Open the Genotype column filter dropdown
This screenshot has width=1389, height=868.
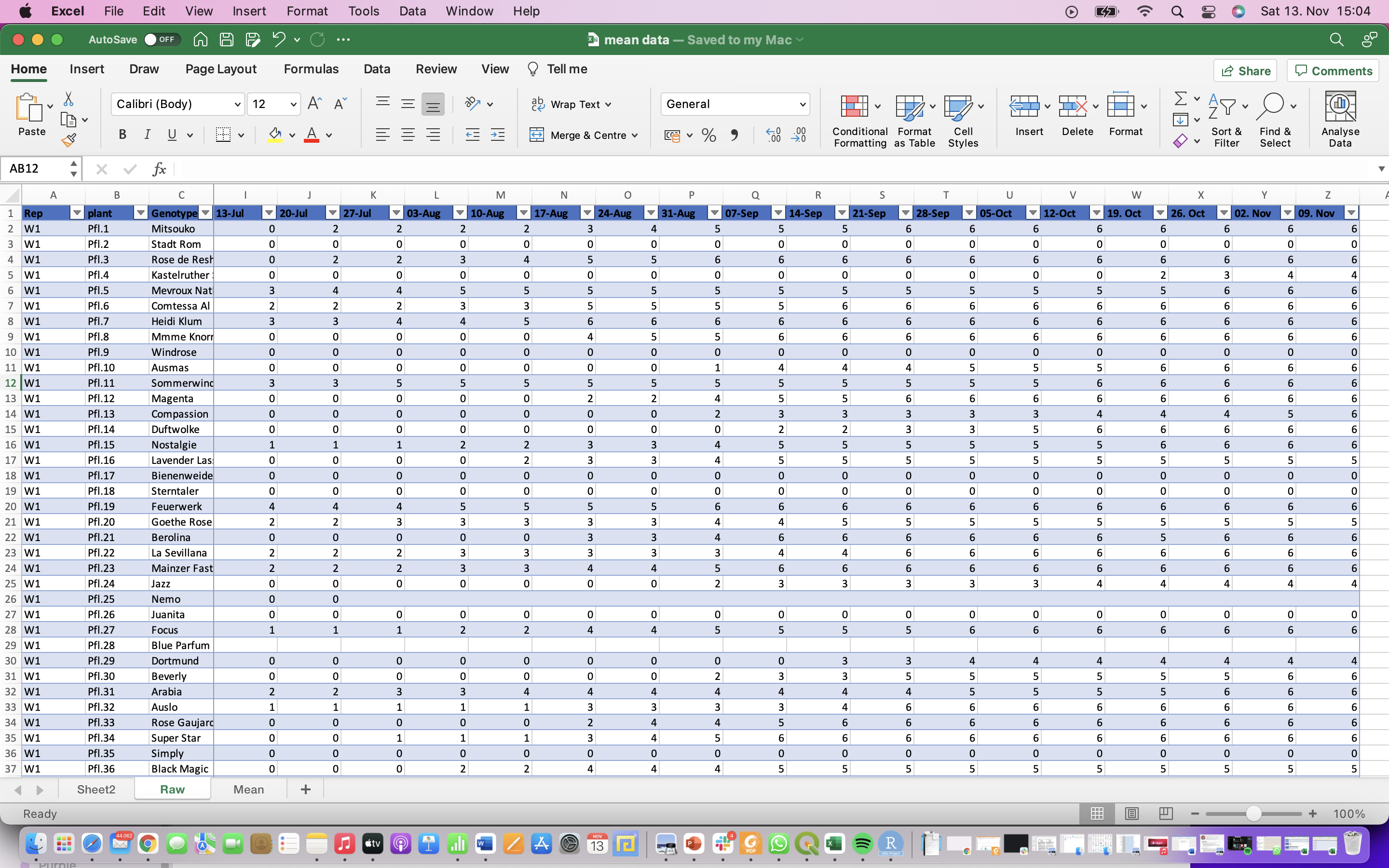point(205,213)
